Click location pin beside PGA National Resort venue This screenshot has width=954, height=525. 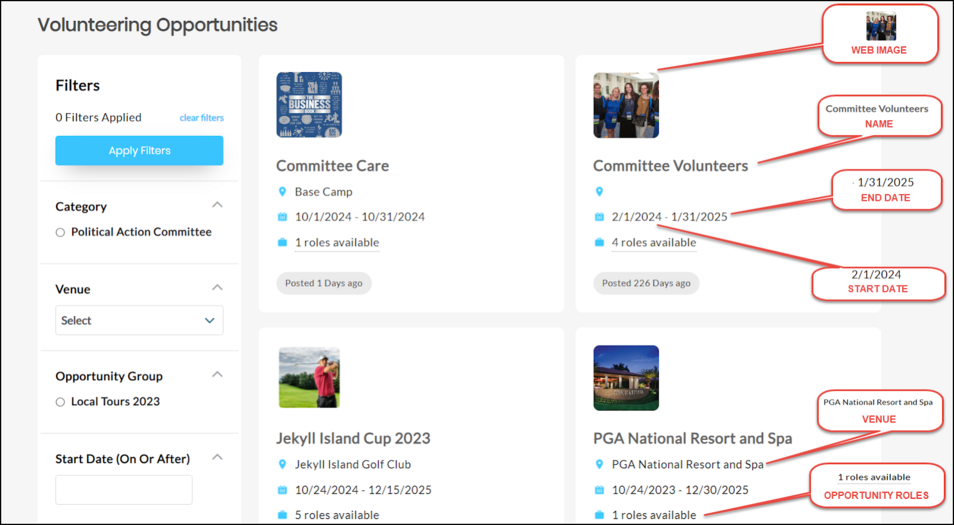(600, 465)
